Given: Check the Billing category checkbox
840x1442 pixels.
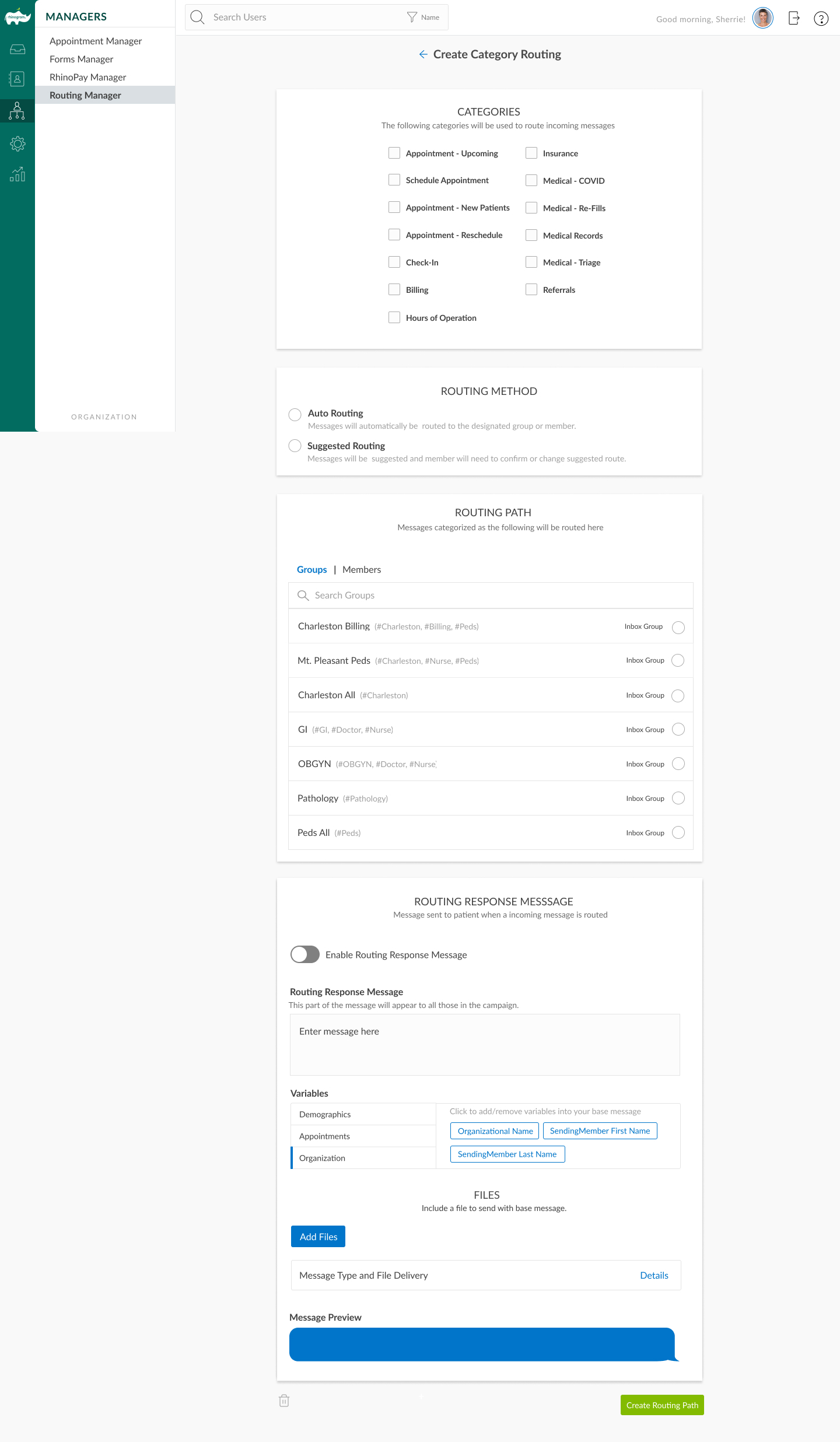Looking at the screenshot, I should (394, 289).
